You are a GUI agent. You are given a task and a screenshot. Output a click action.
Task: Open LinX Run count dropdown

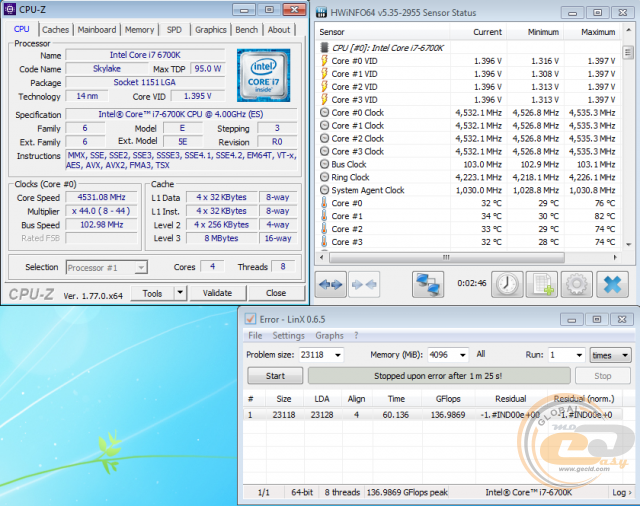coord(579,355)
